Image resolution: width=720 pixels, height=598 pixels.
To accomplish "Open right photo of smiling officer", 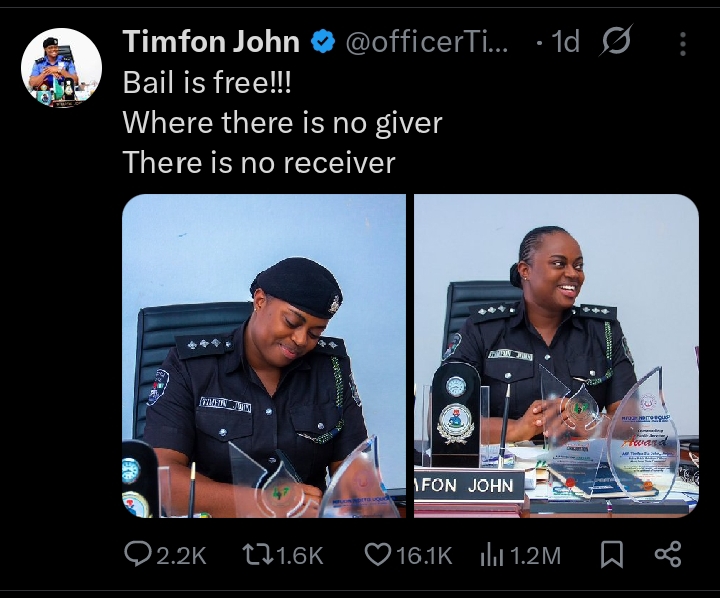I will pos(556,356).
